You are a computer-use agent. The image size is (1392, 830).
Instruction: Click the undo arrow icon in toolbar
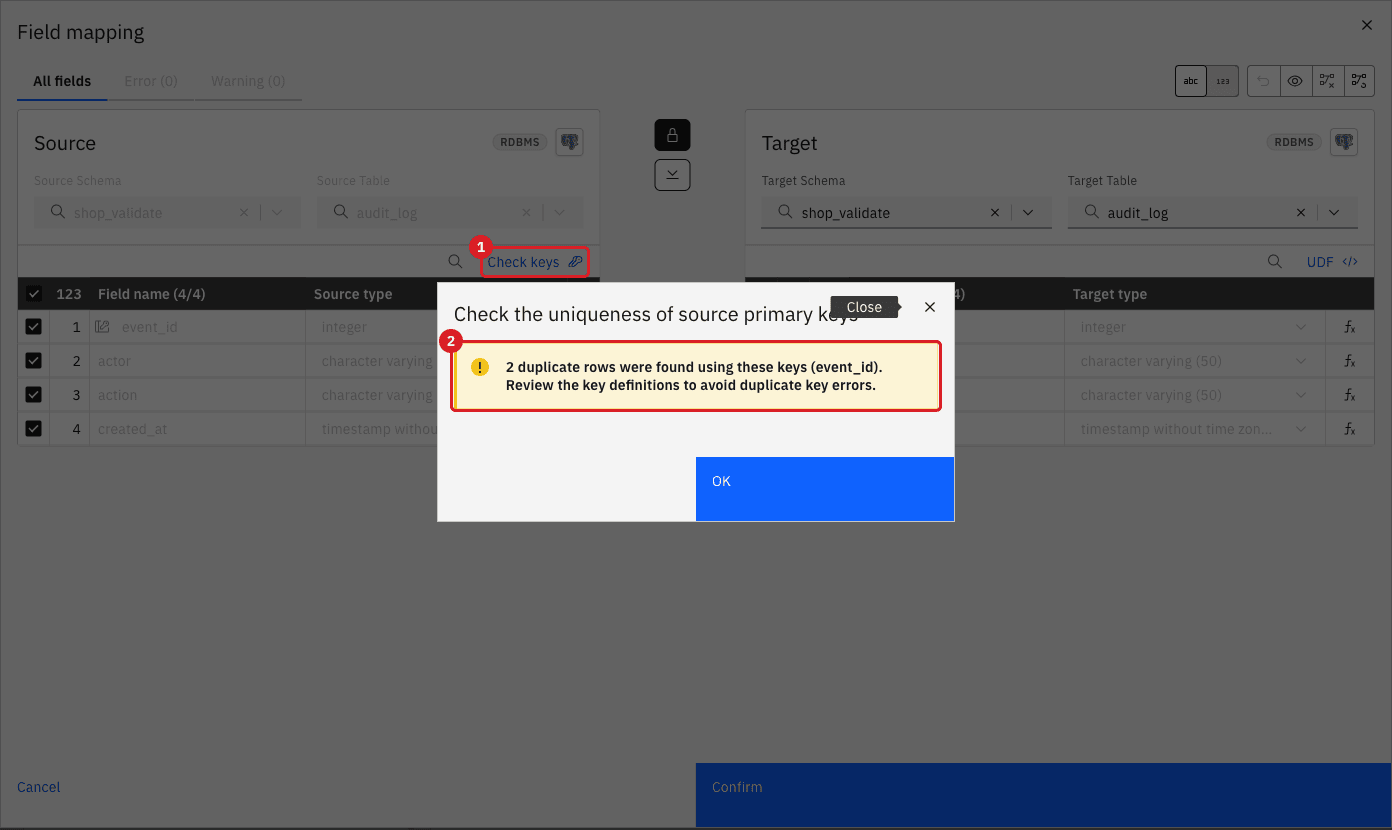(1264, 81)
